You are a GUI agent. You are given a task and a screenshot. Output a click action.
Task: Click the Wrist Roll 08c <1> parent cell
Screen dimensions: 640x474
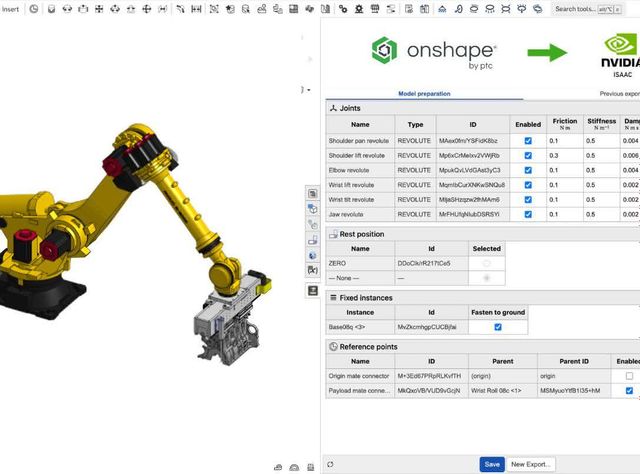click(503, 391)
